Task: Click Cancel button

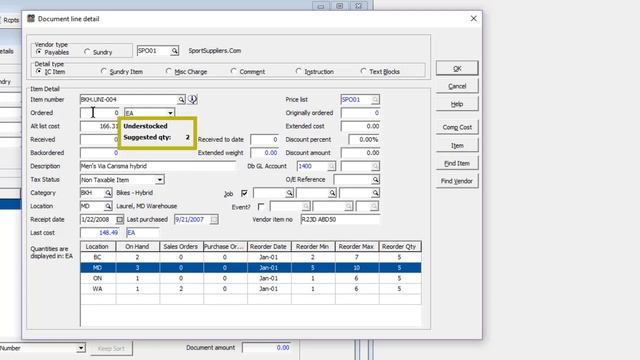Action: (x=457, y=86)
